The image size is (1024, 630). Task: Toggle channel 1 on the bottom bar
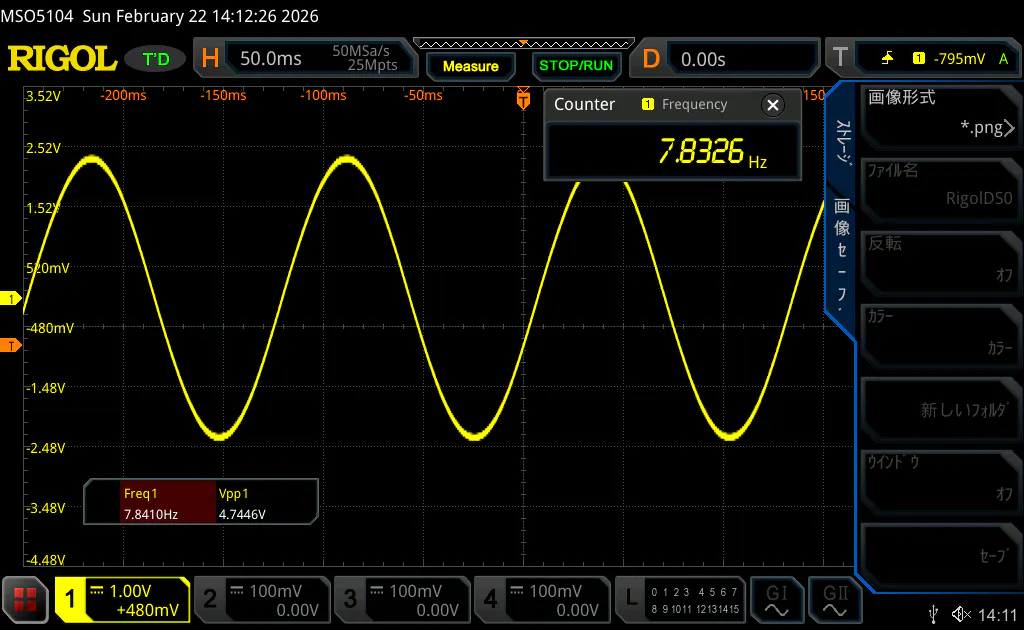pos(122,599)
